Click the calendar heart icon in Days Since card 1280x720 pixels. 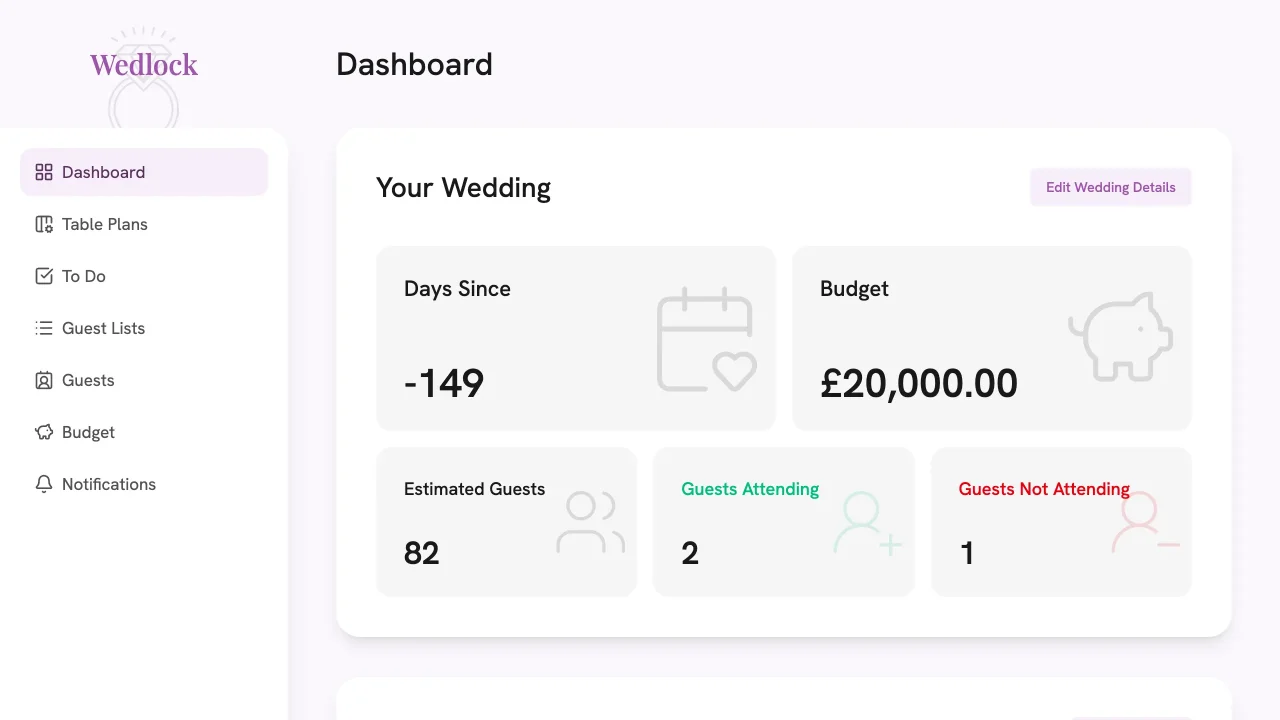tap(705, 339)
